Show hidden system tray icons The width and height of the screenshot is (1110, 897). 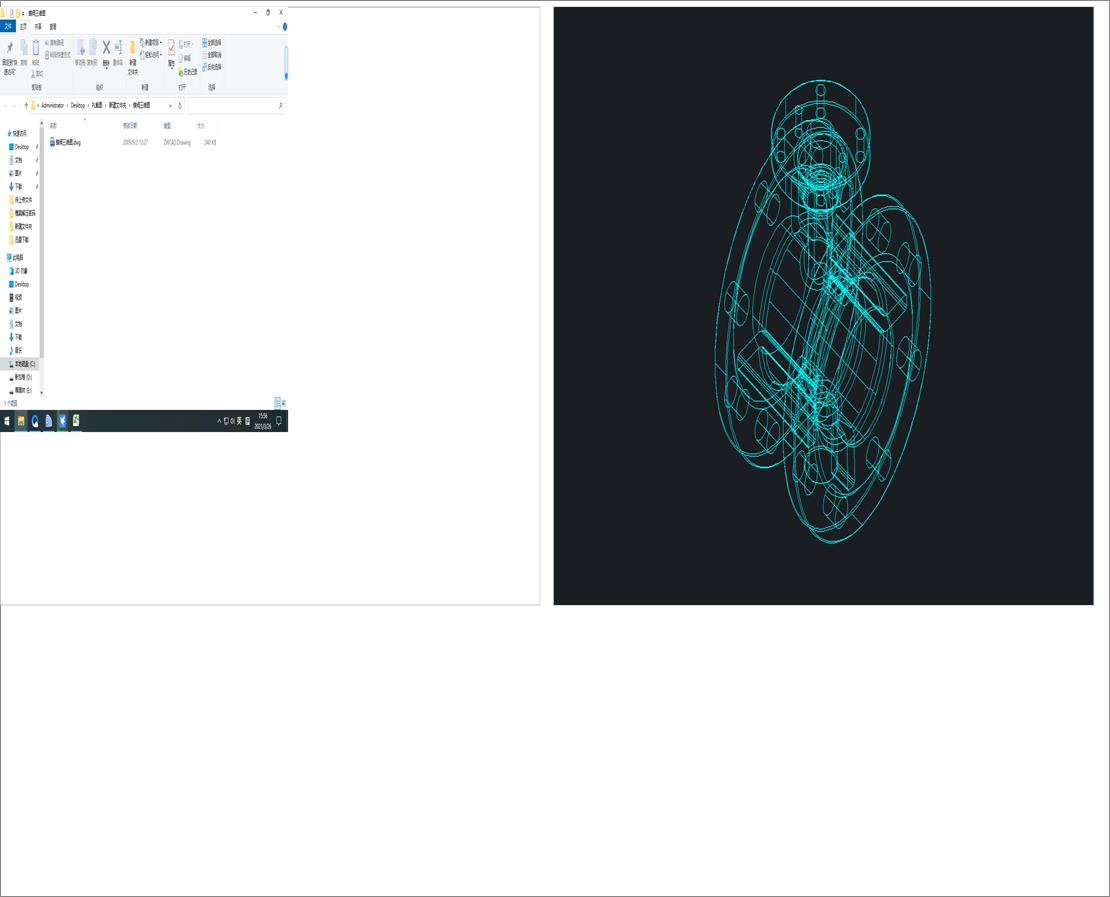click(x=219, y=421)
